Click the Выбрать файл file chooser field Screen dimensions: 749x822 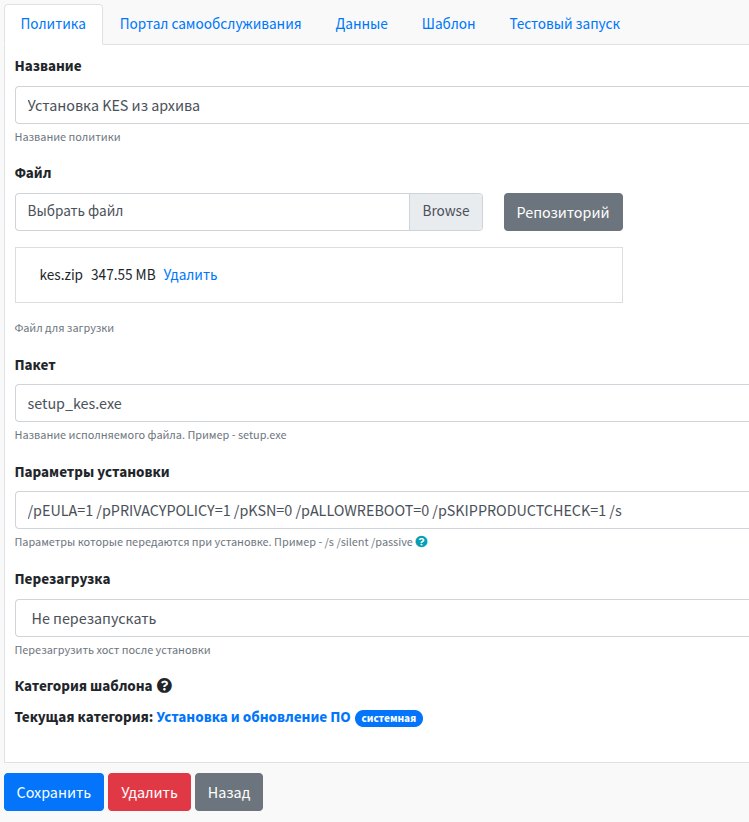pyautogui.click(x=212, y=212)
